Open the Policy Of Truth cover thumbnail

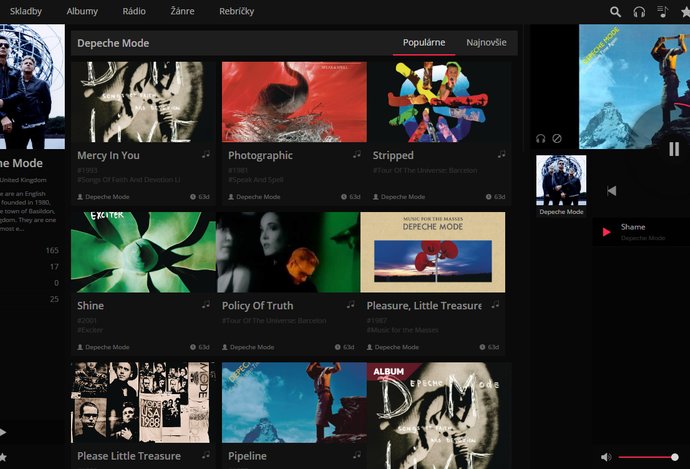tap(288, 252)
